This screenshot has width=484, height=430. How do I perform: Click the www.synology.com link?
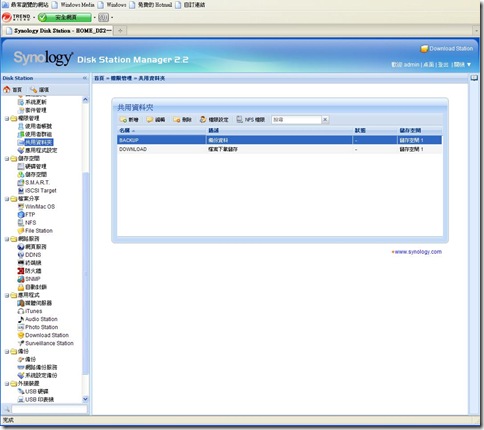418,252
